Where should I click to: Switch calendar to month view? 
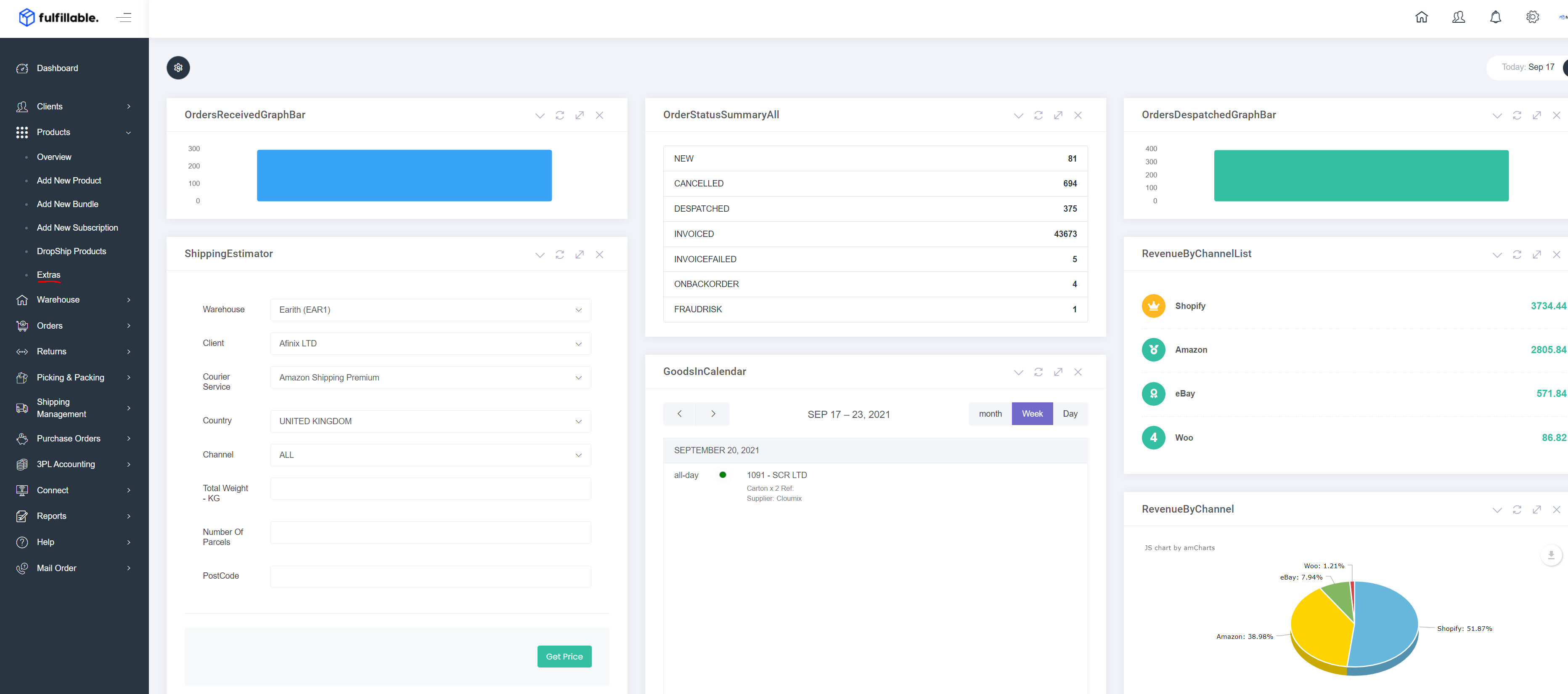click(x=991, y=414)
